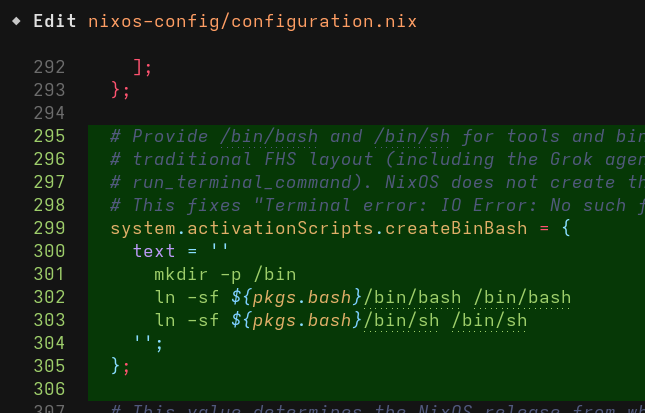Select line number 297
This screenshot has height=413, width=645.
[x=49, y=182]
